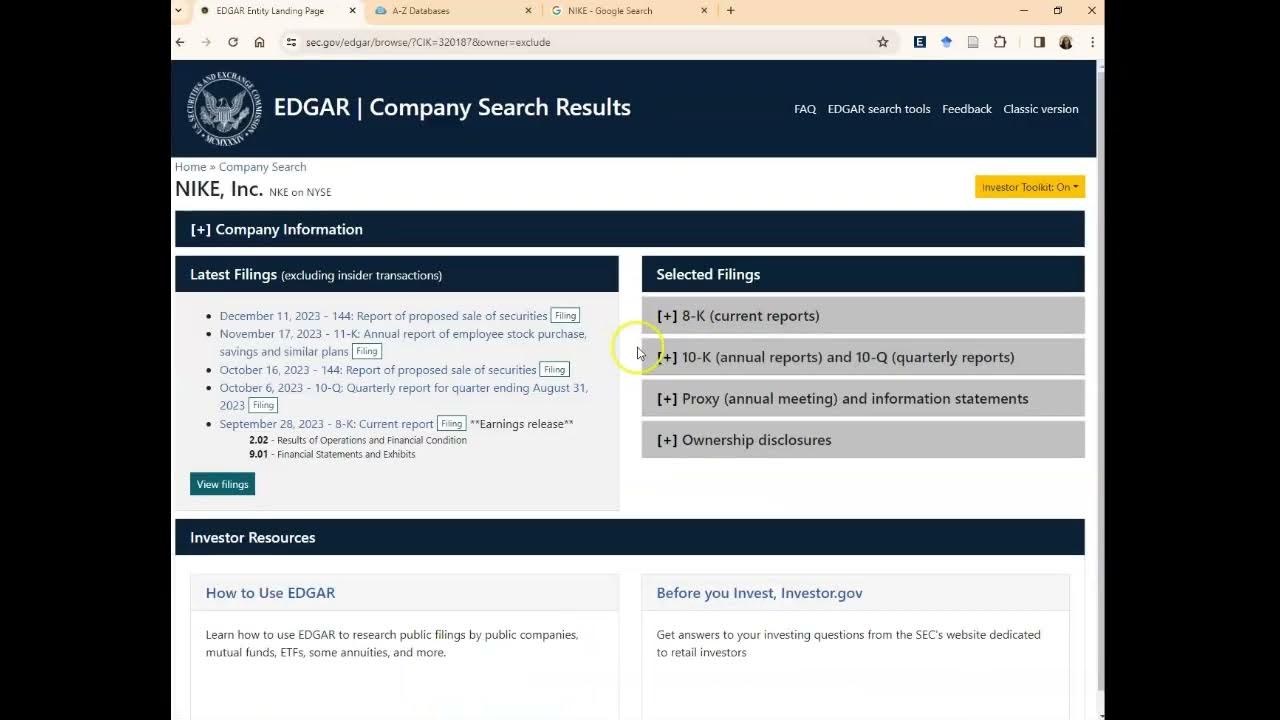
Task: Click the page vertical scrollbar
Action: point(1100,380)
